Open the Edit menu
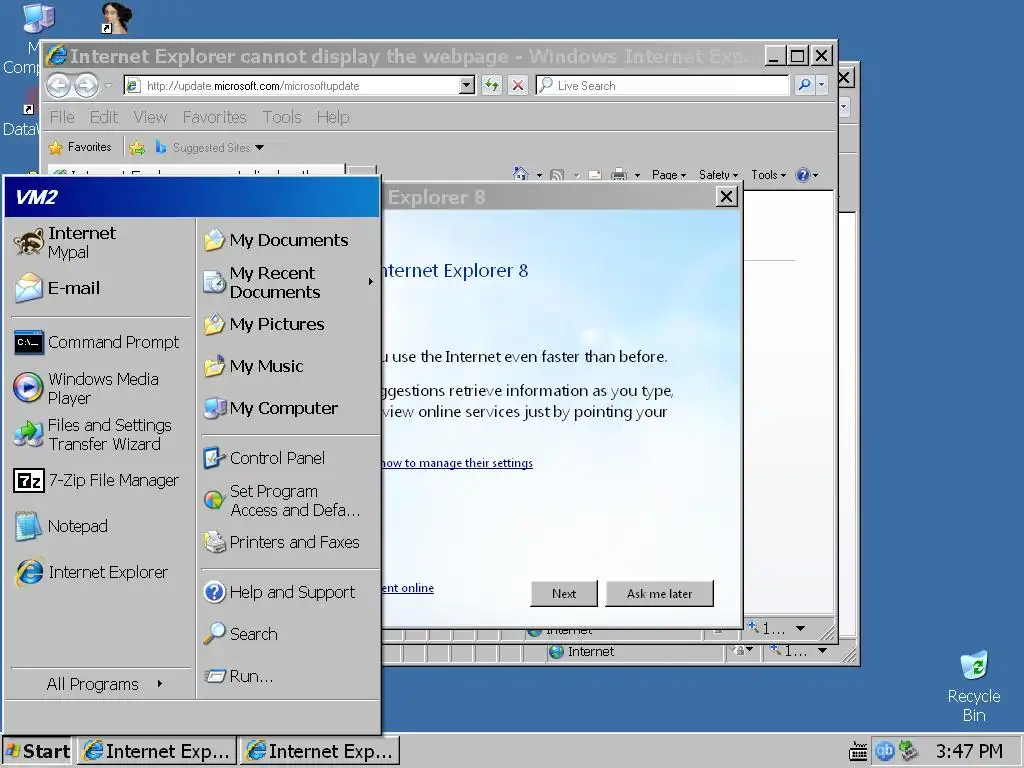The image size is (1024, 768). [x=104, y=117]
